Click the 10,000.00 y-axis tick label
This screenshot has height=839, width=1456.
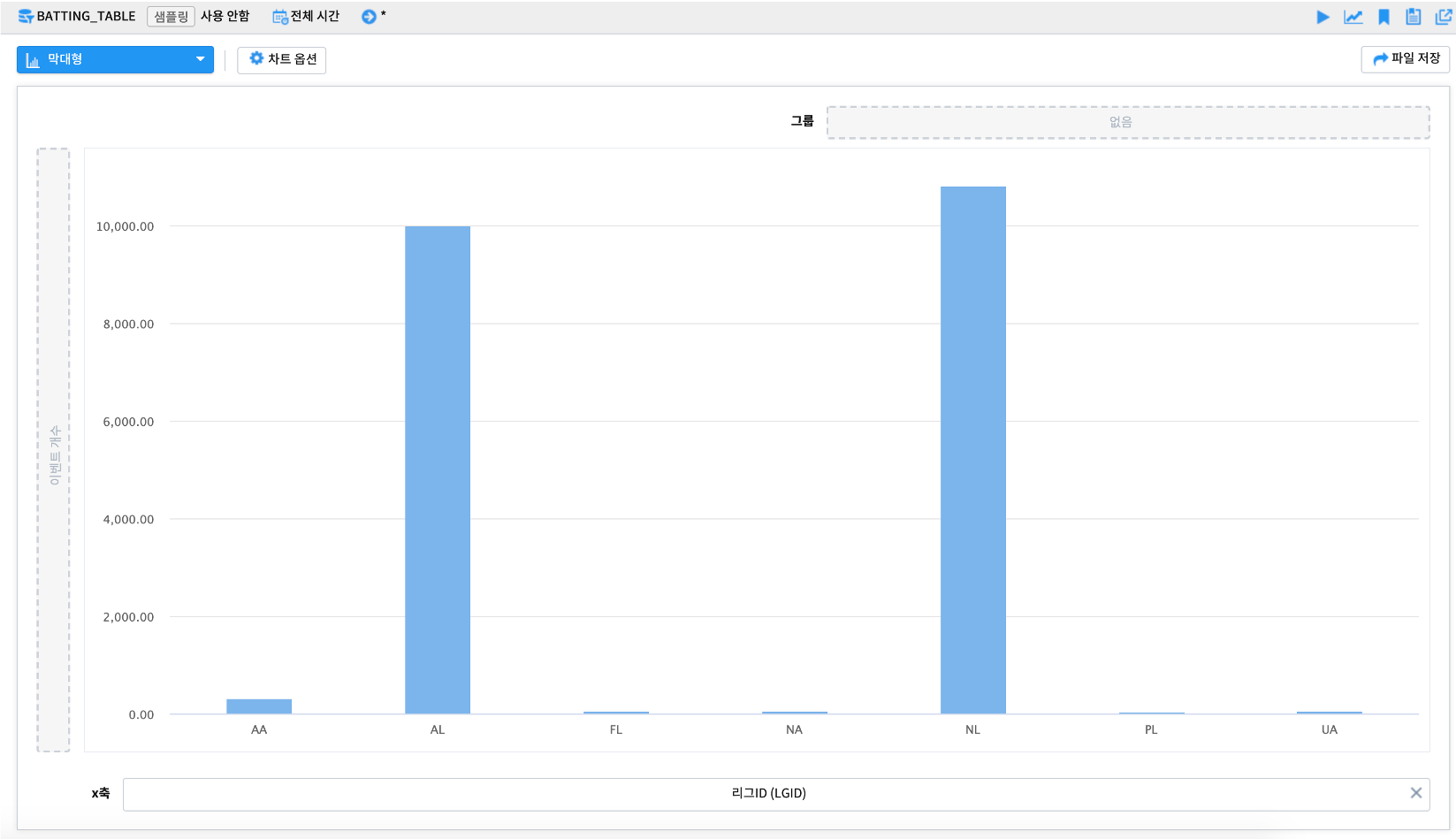click(125, 227)
